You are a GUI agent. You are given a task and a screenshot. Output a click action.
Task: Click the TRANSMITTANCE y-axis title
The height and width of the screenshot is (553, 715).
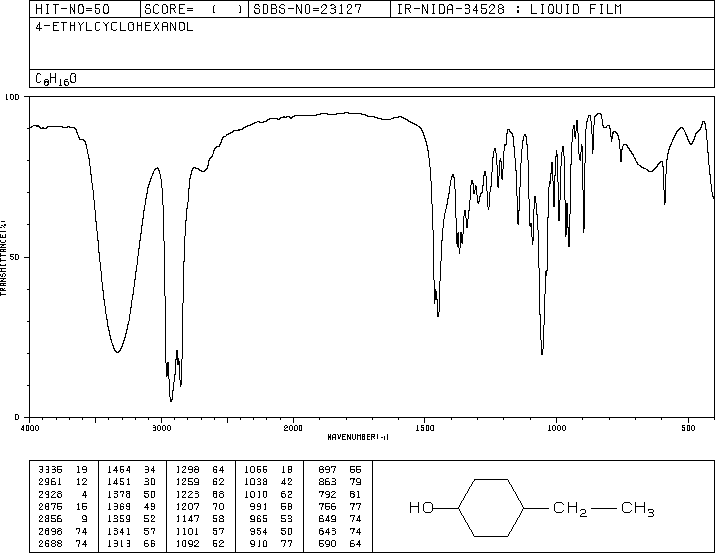3,258
